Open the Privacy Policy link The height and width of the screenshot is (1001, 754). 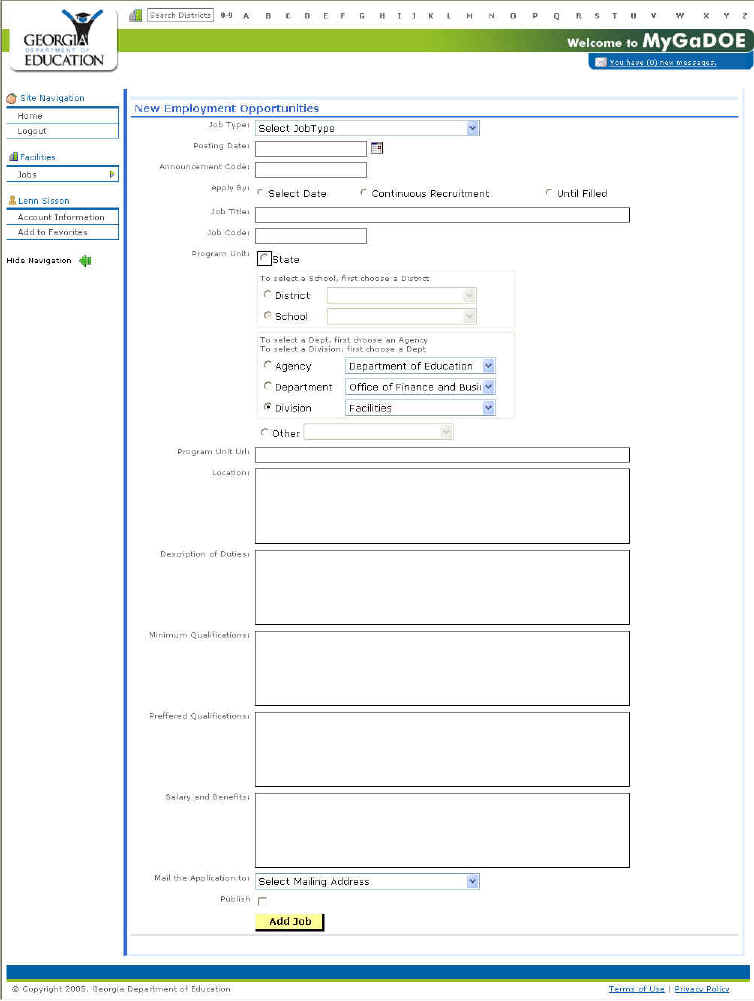pos(702,989)
